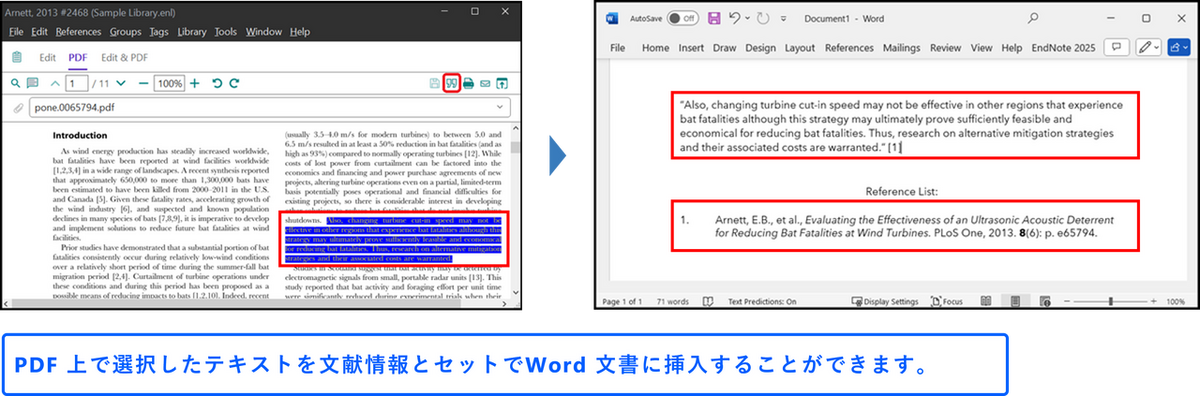Go to previous PDF page with up chevron
This screenshot has width=1200, height=396.
54,83
